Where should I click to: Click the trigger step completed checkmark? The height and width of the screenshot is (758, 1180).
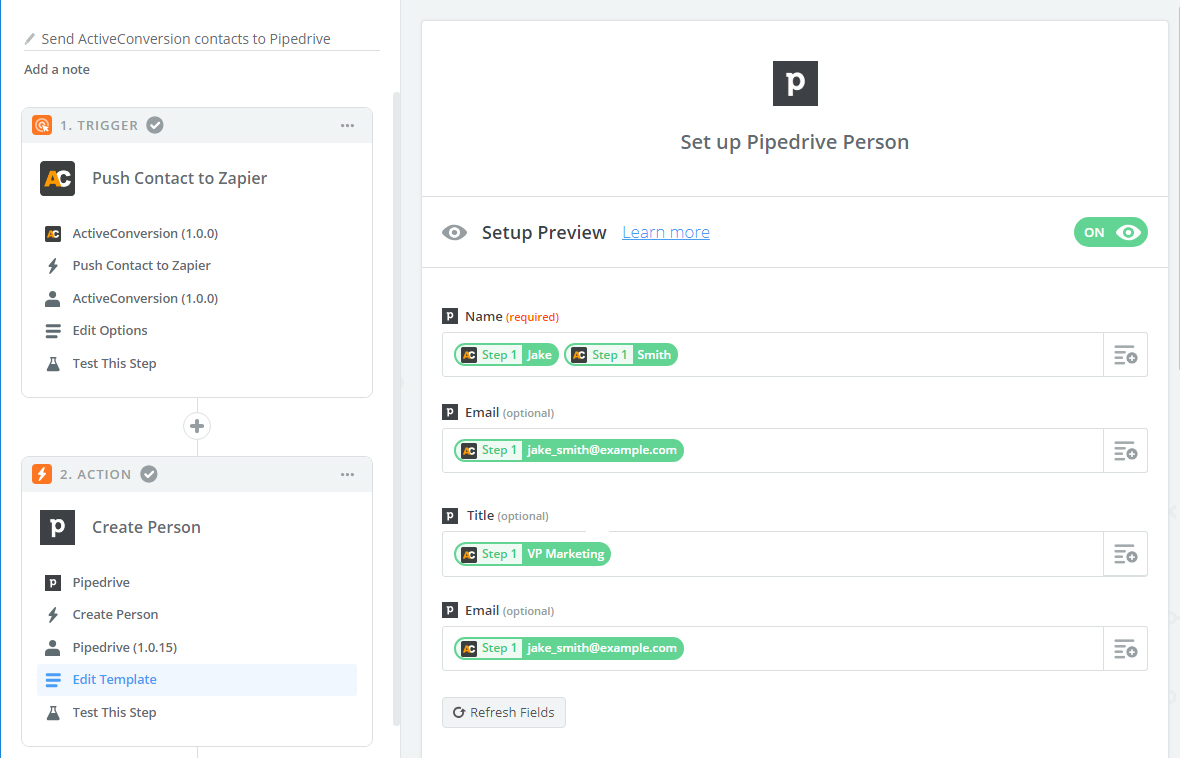(x=155, y=125)
